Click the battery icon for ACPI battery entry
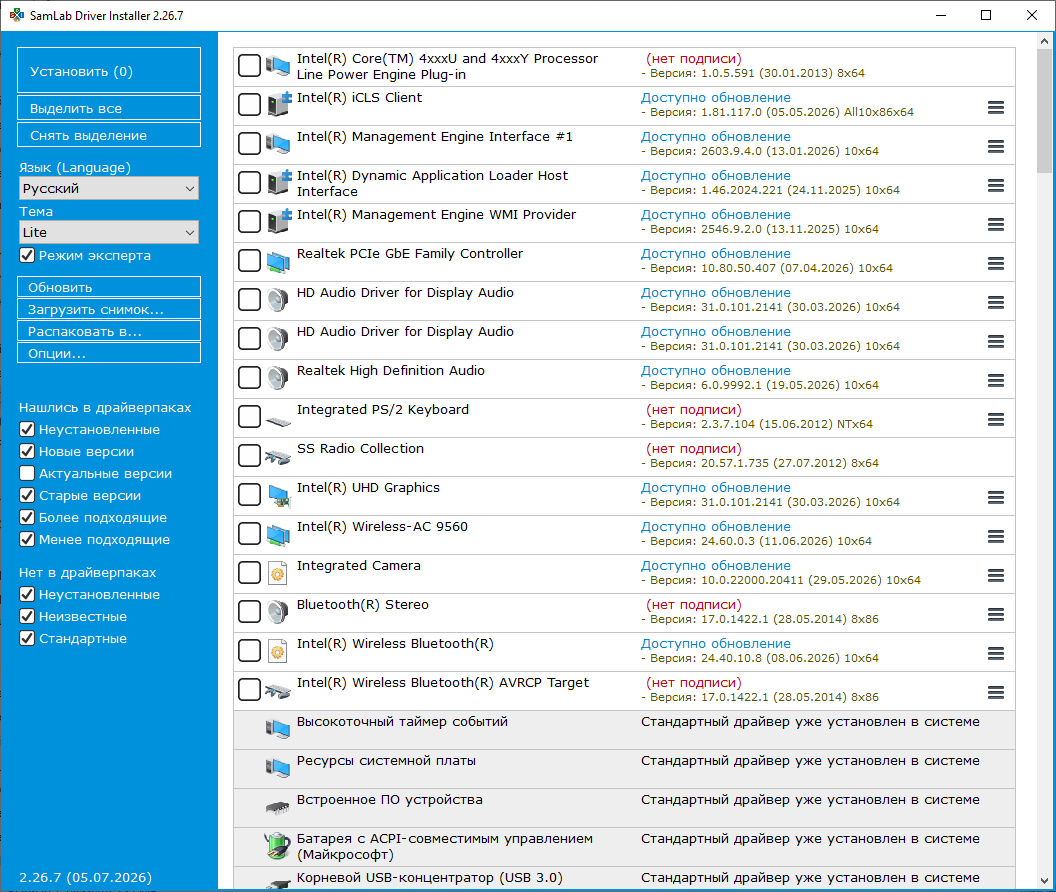The height and width of the screenshot is (892, 1056). [x=277, y=846]
